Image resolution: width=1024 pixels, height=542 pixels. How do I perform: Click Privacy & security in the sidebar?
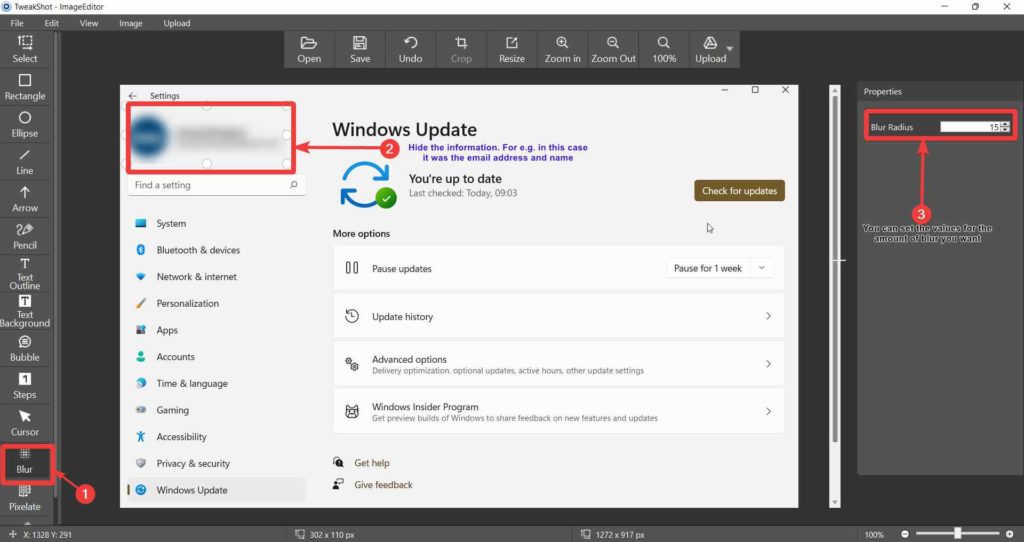click(216, 464)
